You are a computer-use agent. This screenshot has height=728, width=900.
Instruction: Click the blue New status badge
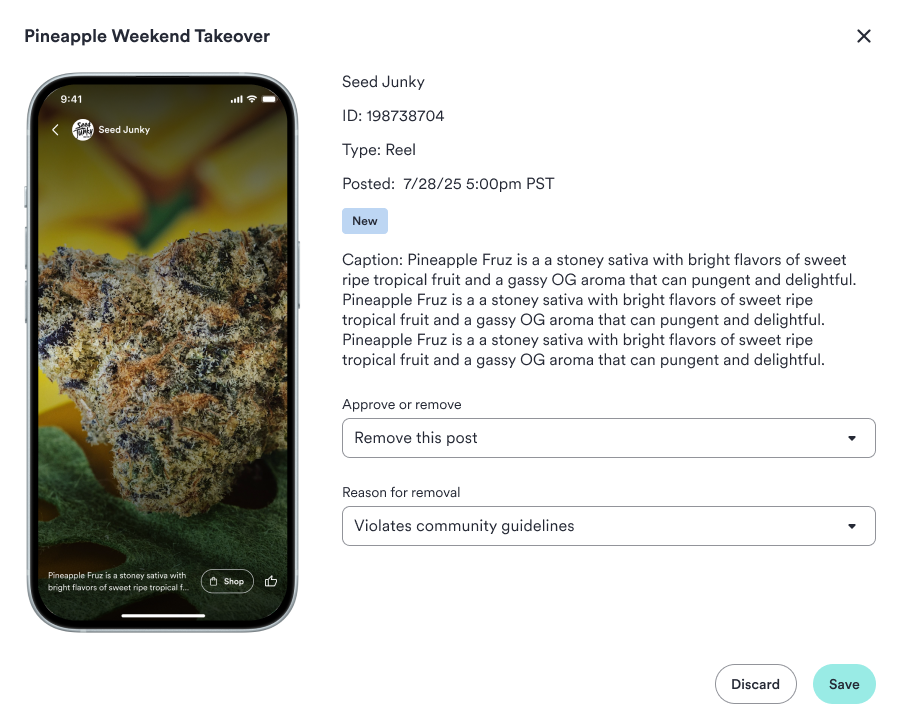[x=364, y=221]
